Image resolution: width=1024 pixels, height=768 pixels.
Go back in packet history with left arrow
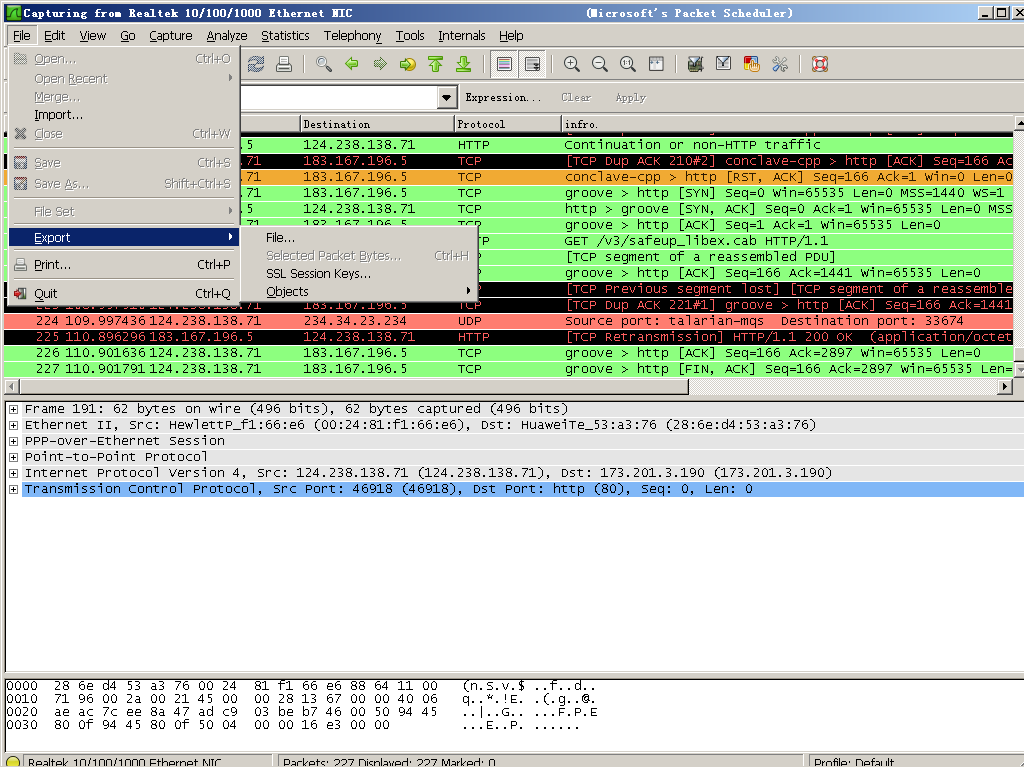352,64
